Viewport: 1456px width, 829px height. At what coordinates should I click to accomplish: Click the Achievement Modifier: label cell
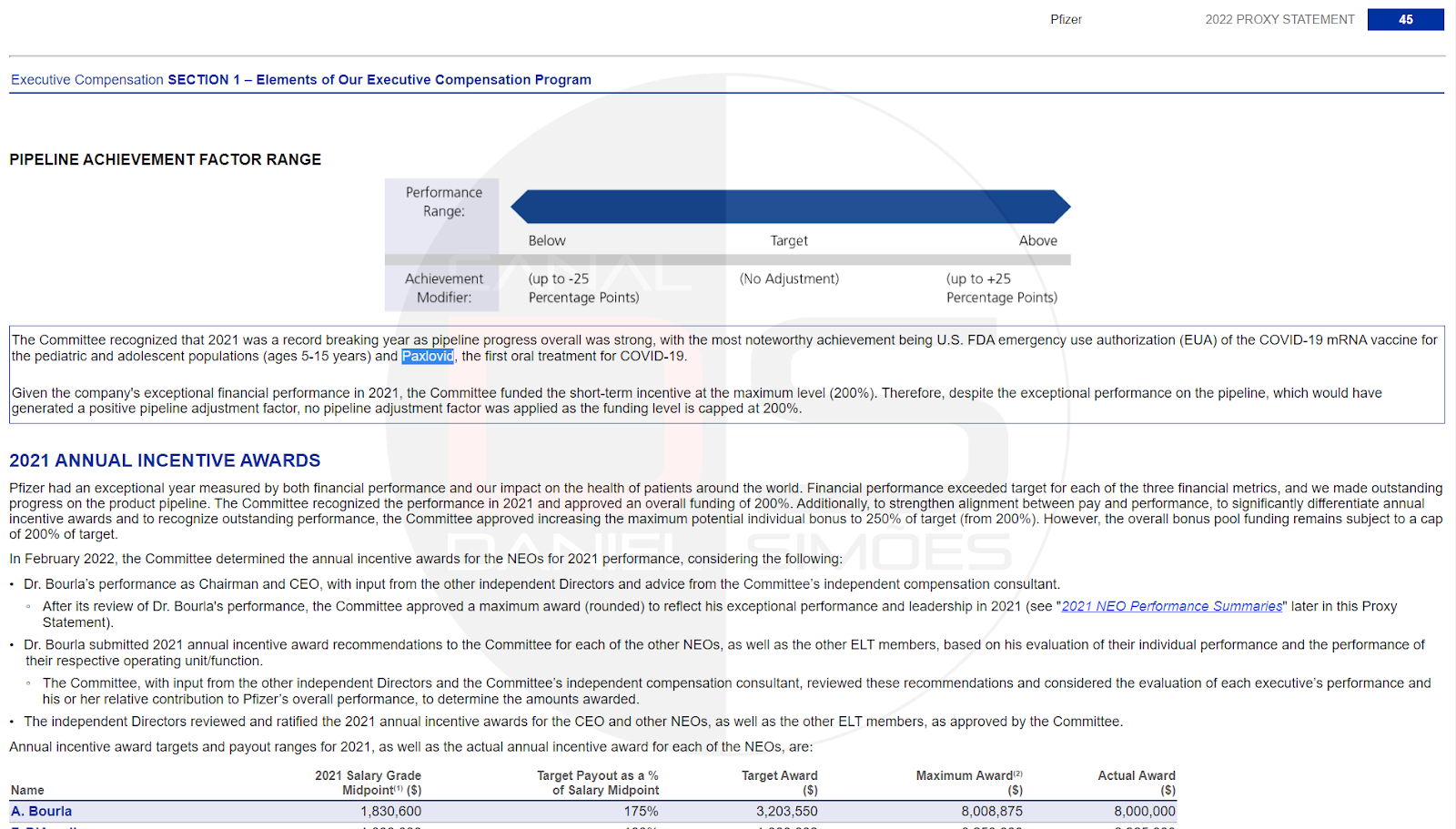tap(443, 288)
